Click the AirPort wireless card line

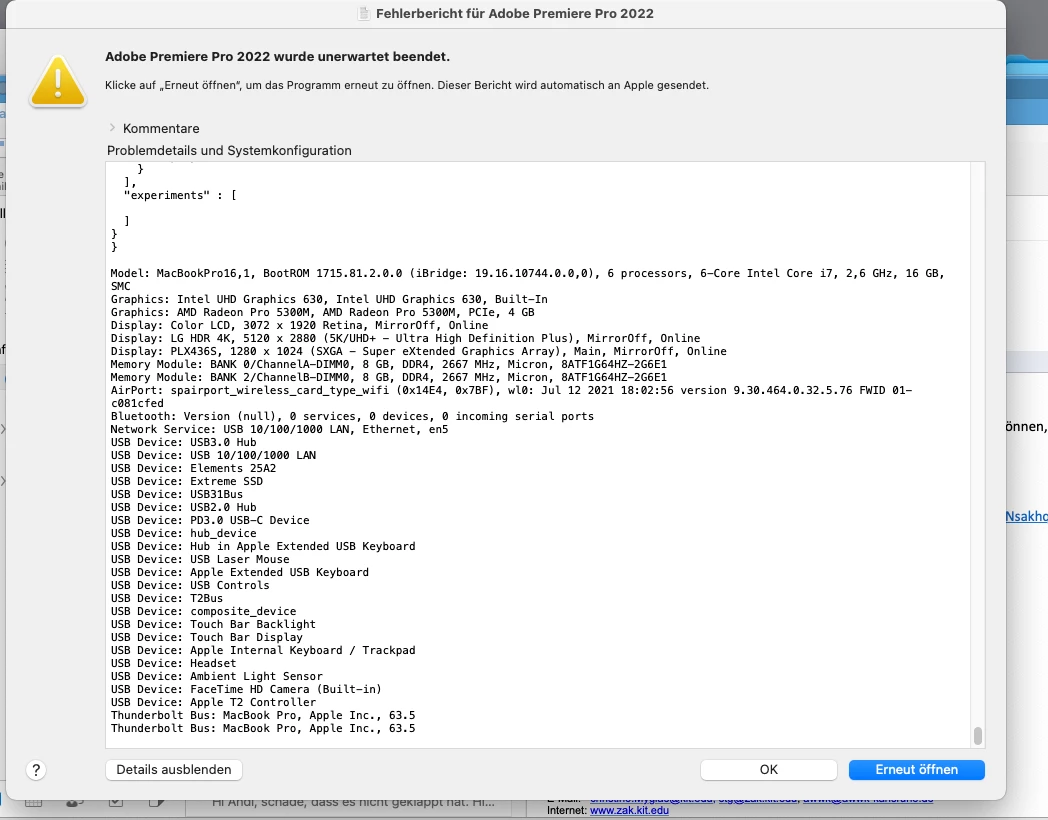click(511, 396)
